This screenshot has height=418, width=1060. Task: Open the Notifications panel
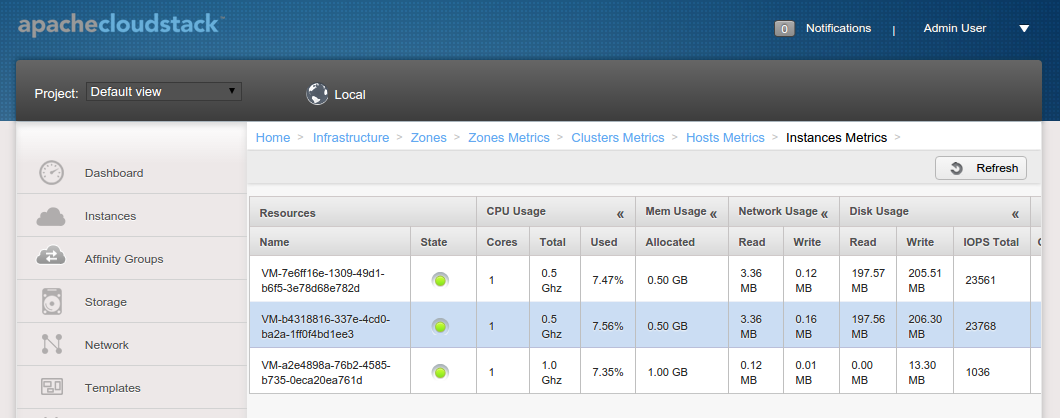click(x=838, y=28)
